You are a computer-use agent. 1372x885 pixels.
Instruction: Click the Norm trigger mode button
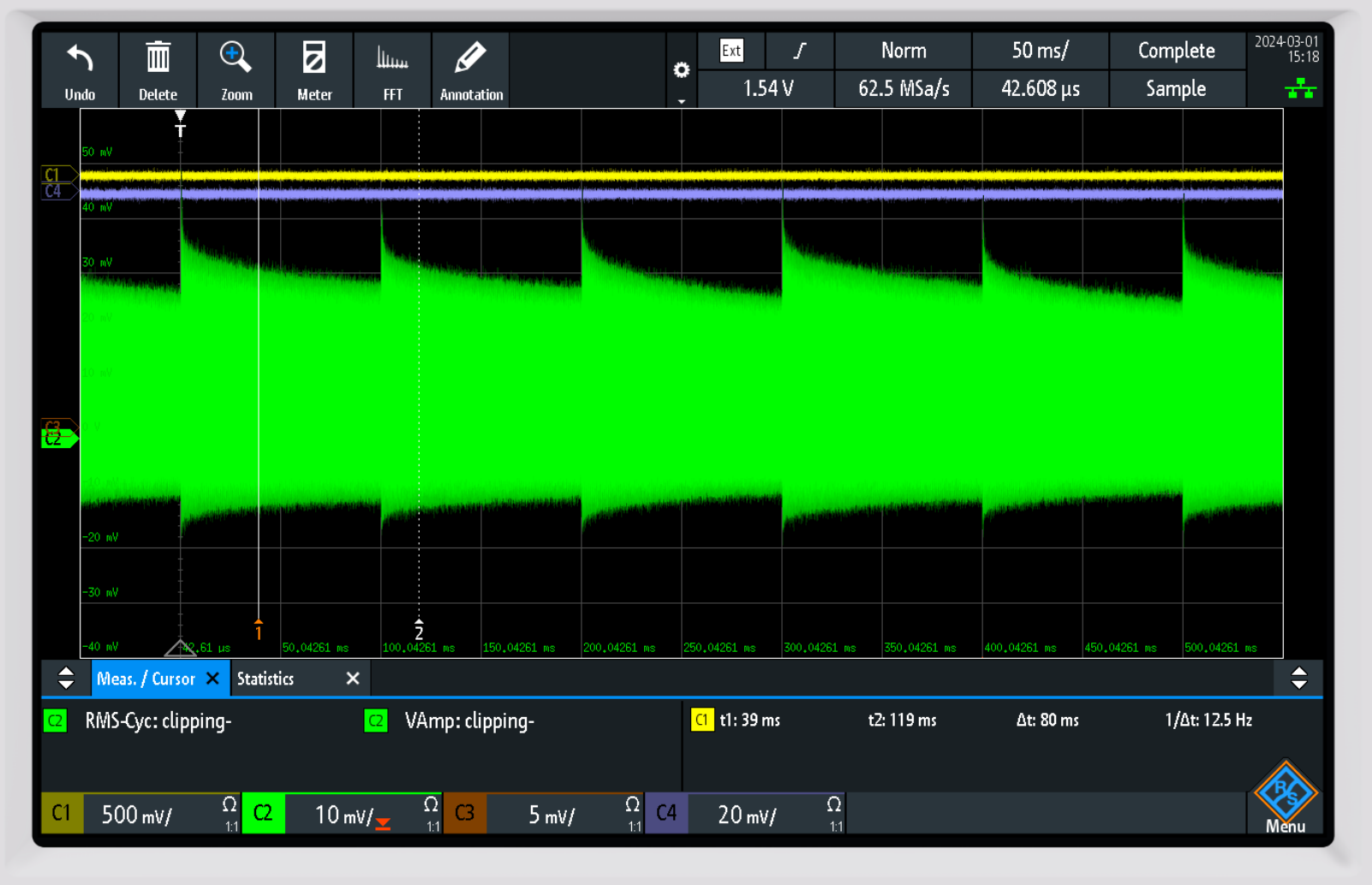coord(903,51)
